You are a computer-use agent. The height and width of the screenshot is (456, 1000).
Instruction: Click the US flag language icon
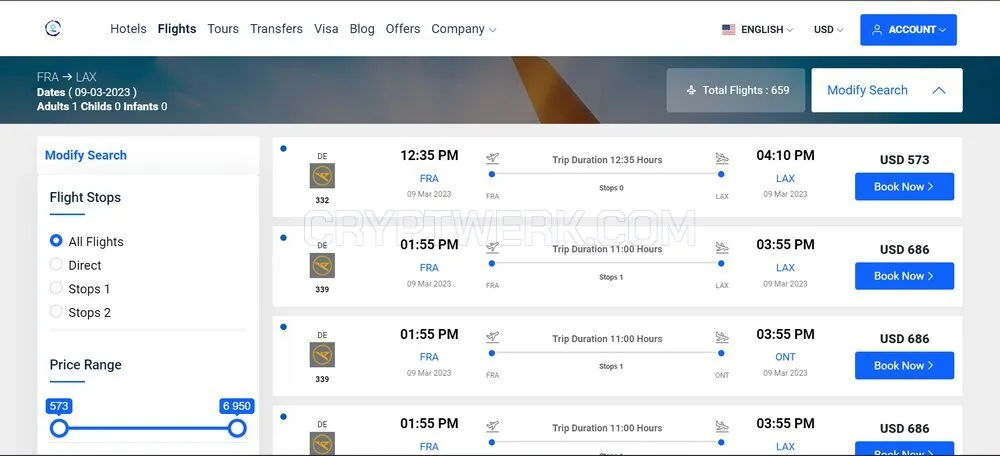[728, 29]
